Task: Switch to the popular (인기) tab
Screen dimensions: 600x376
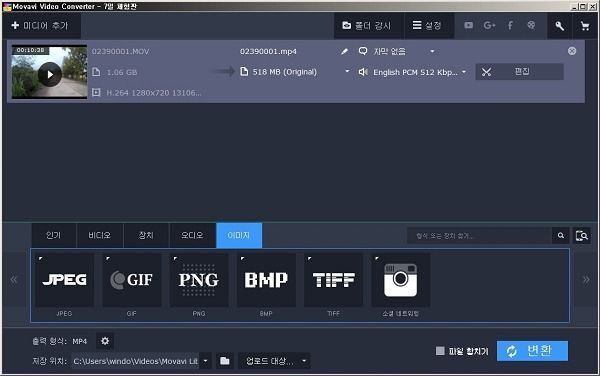Action: pos(54,235)
